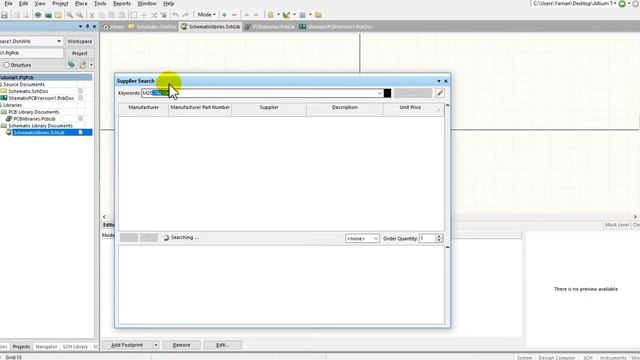Click the red minus remove icon
640x360 pixels.
pyautogui.click(x=234, y=15)
